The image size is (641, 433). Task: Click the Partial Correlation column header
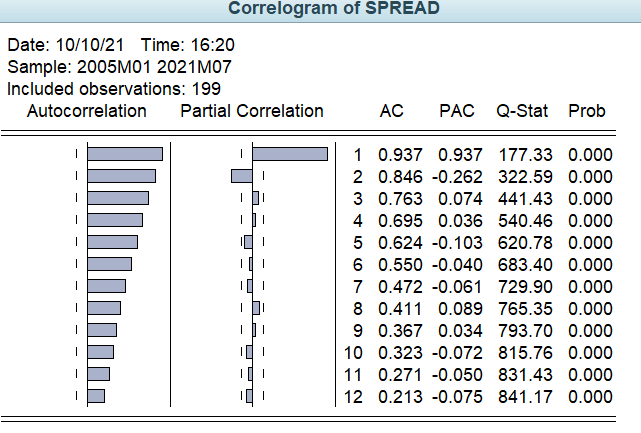point(252,111)
